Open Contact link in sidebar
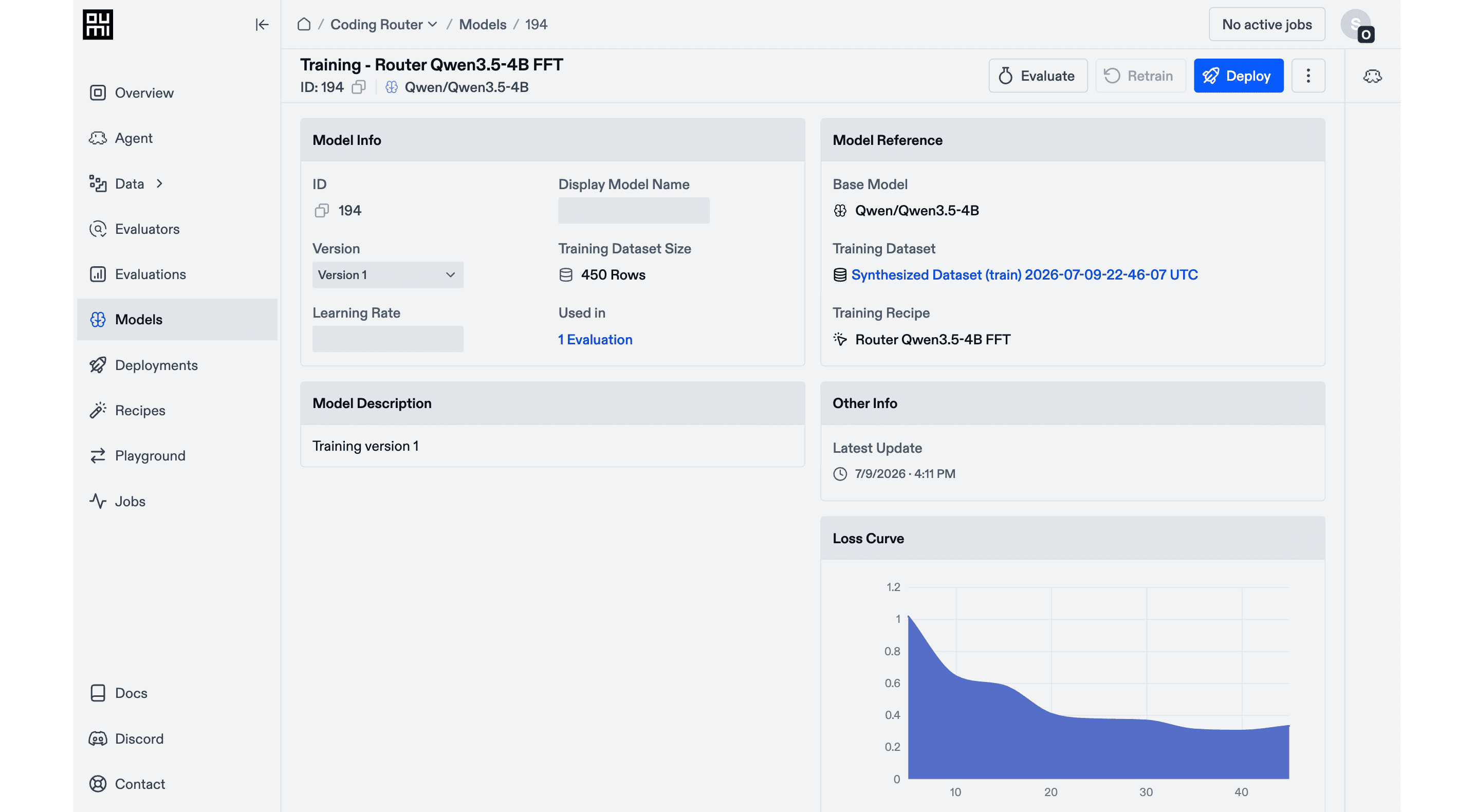The width and height of the screenshot is (1474, 812). (x=177, y=784)
